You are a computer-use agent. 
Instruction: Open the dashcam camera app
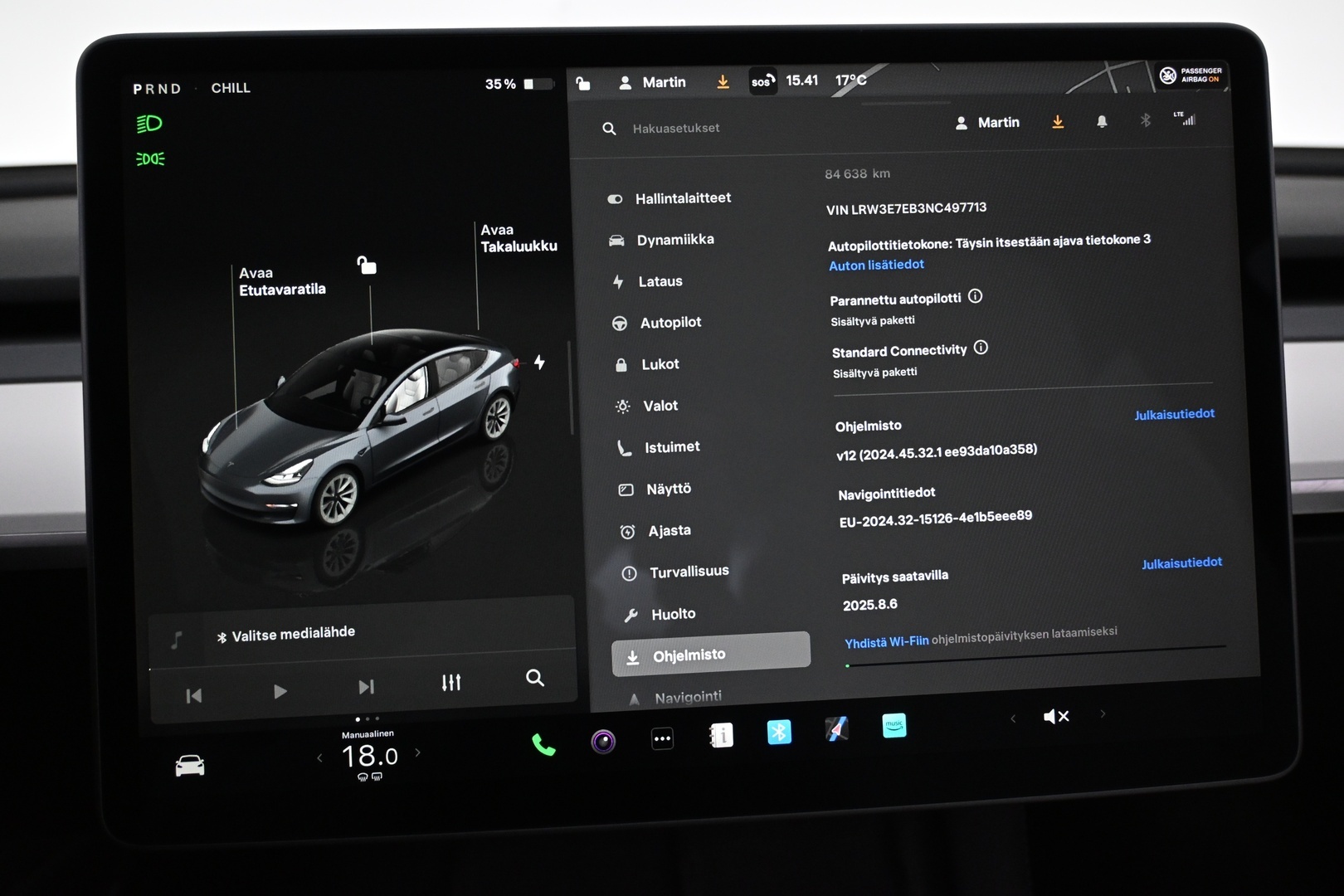pyautogui.click(x=603, y=741)
